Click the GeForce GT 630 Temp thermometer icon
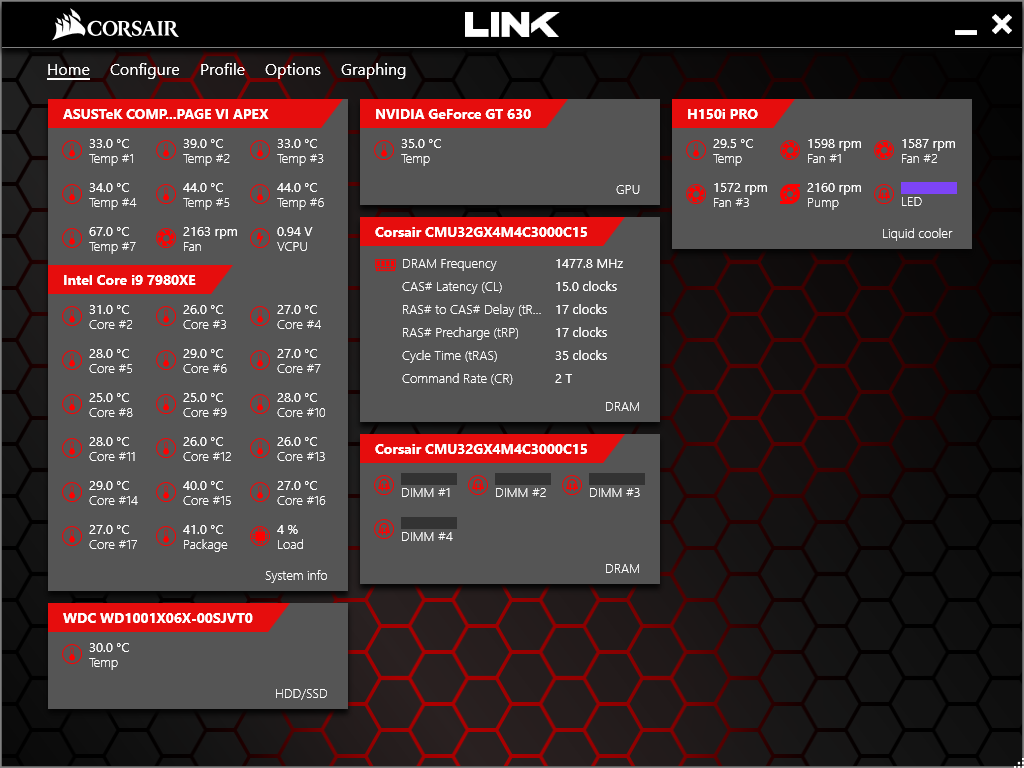Image resolution: width=1024 pixels, height=768 pixels. pos(384,151)
